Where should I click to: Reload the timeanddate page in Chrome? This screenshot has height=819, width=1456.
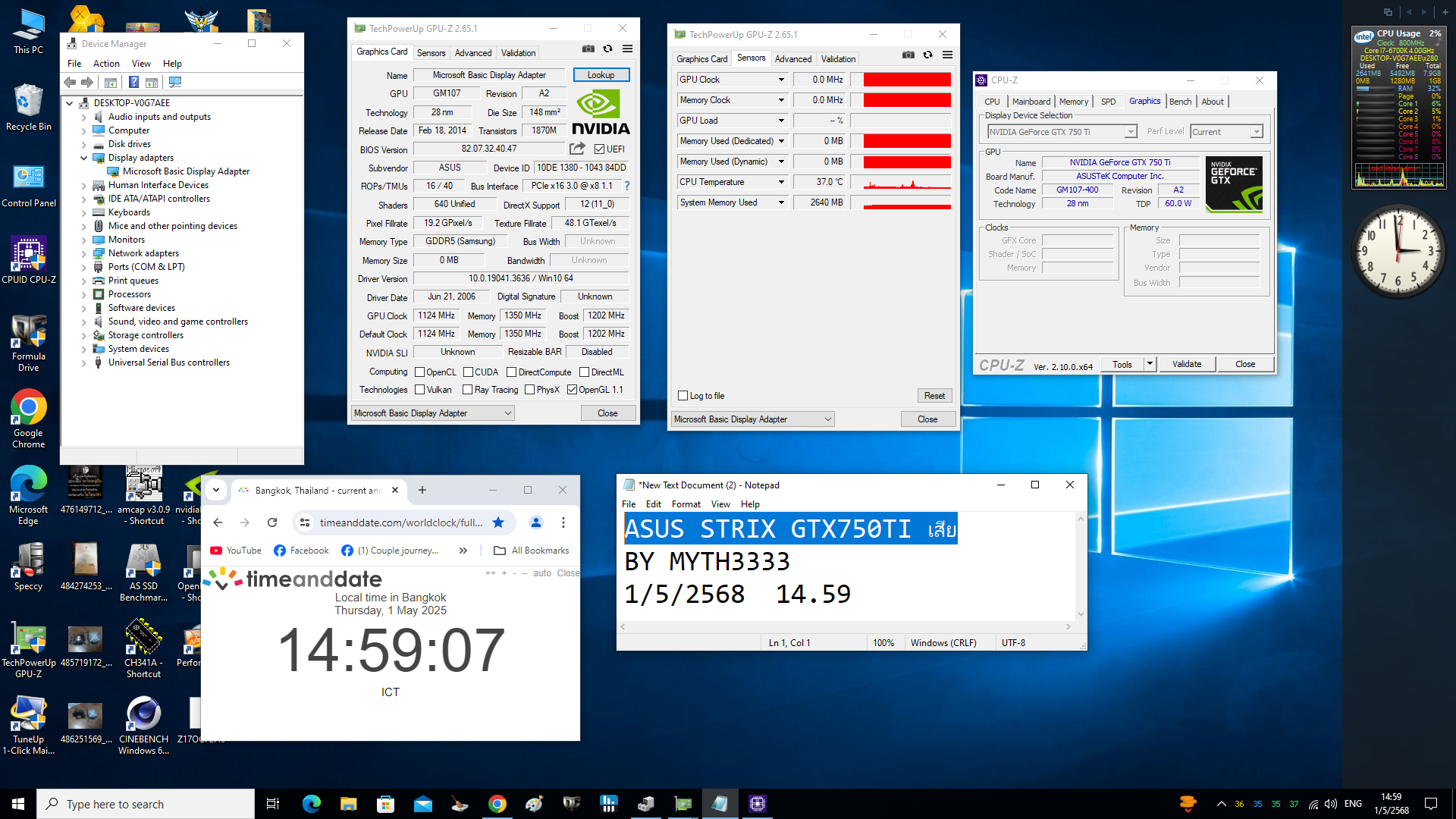[272, 522]
